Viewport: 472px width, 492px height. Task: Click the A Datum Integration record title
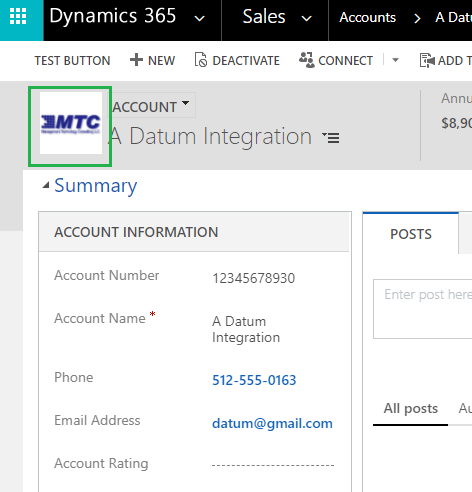[210, 137]
